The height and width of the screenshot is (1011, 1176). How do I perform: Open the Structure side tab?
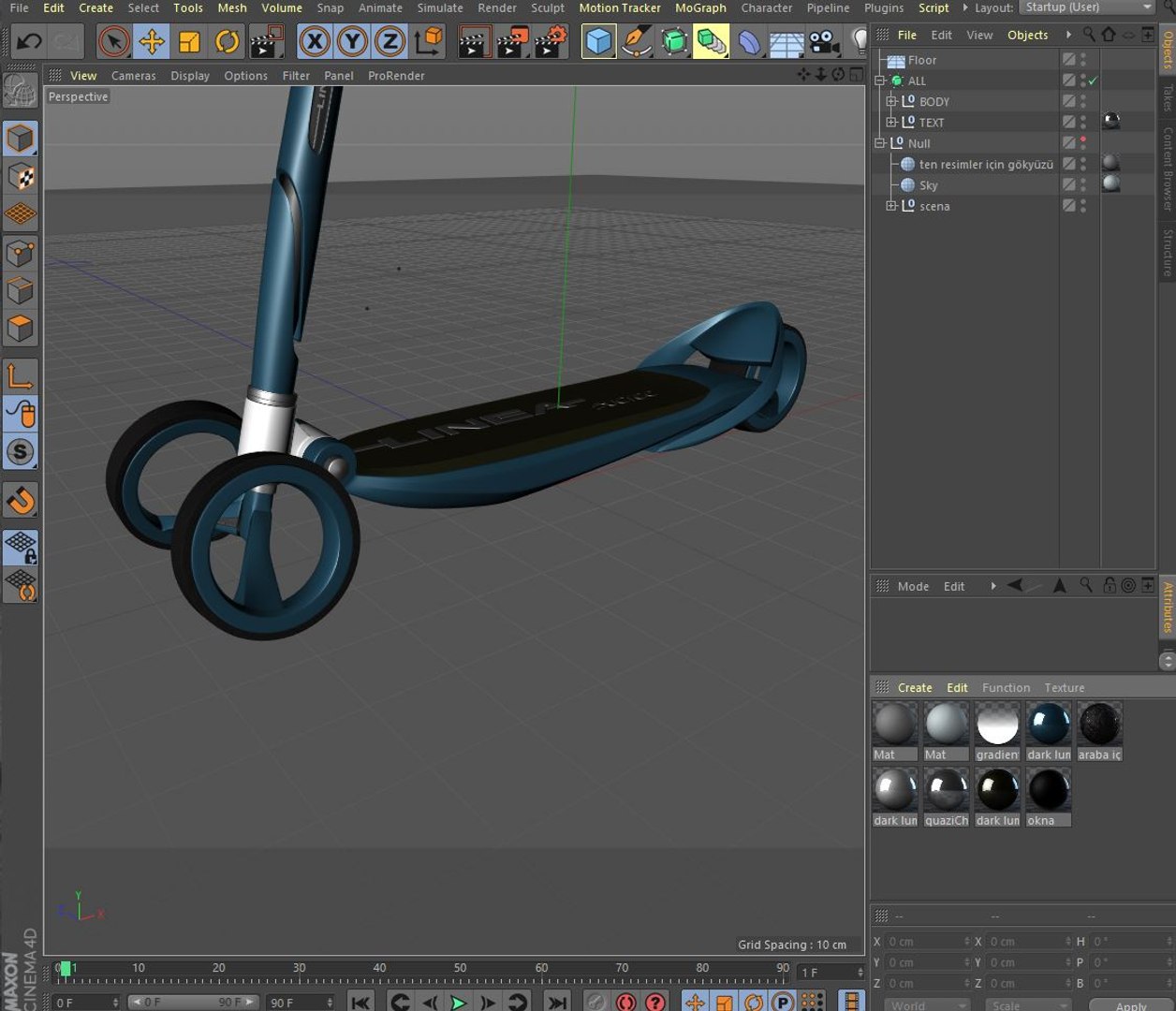[1168, 253]
